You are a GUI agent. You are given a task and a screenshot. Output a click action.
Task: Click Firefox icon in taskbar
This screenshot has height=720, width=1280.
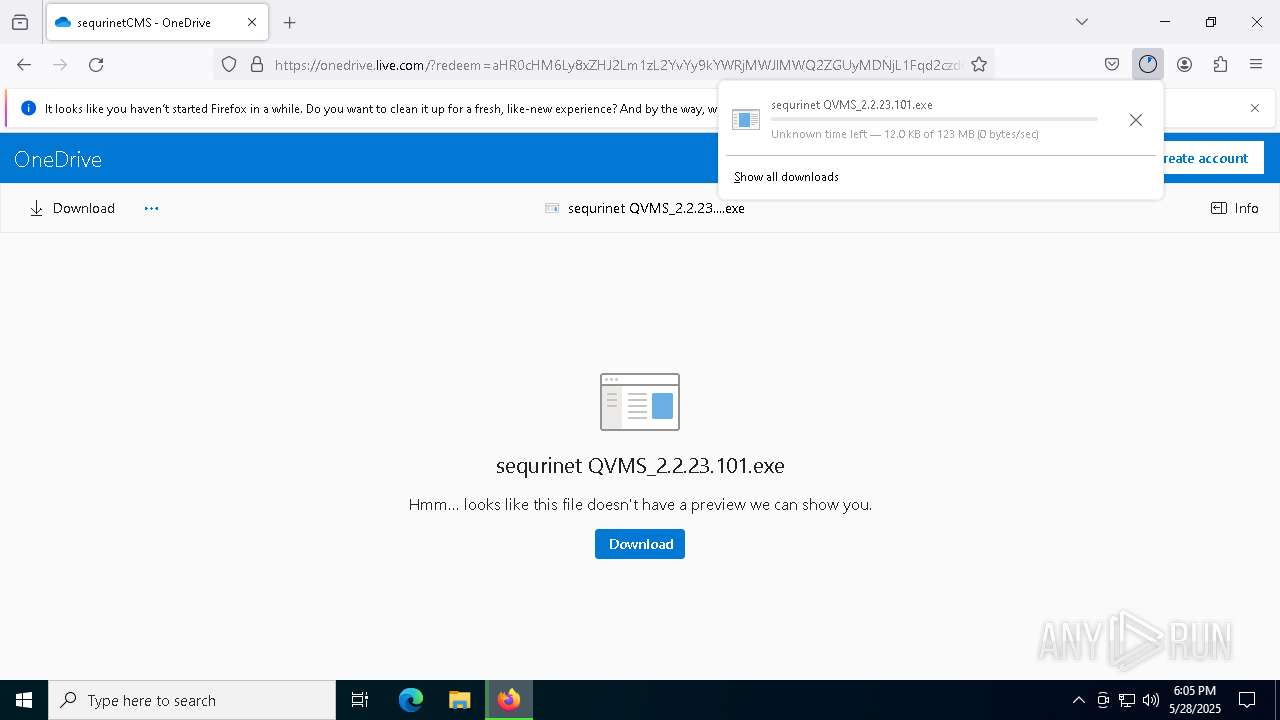[x=509, y=700]
